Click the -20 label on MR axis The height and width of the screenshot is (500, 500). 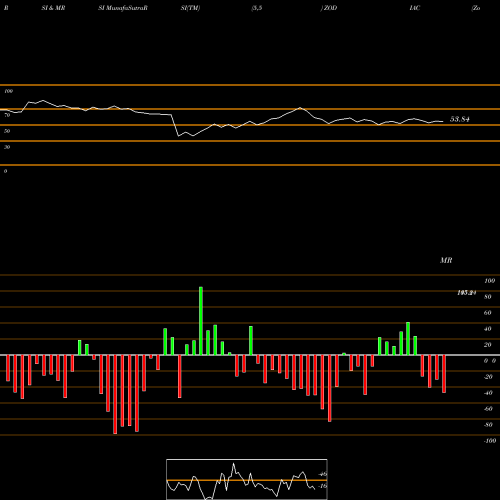click(x=488, y=377)
